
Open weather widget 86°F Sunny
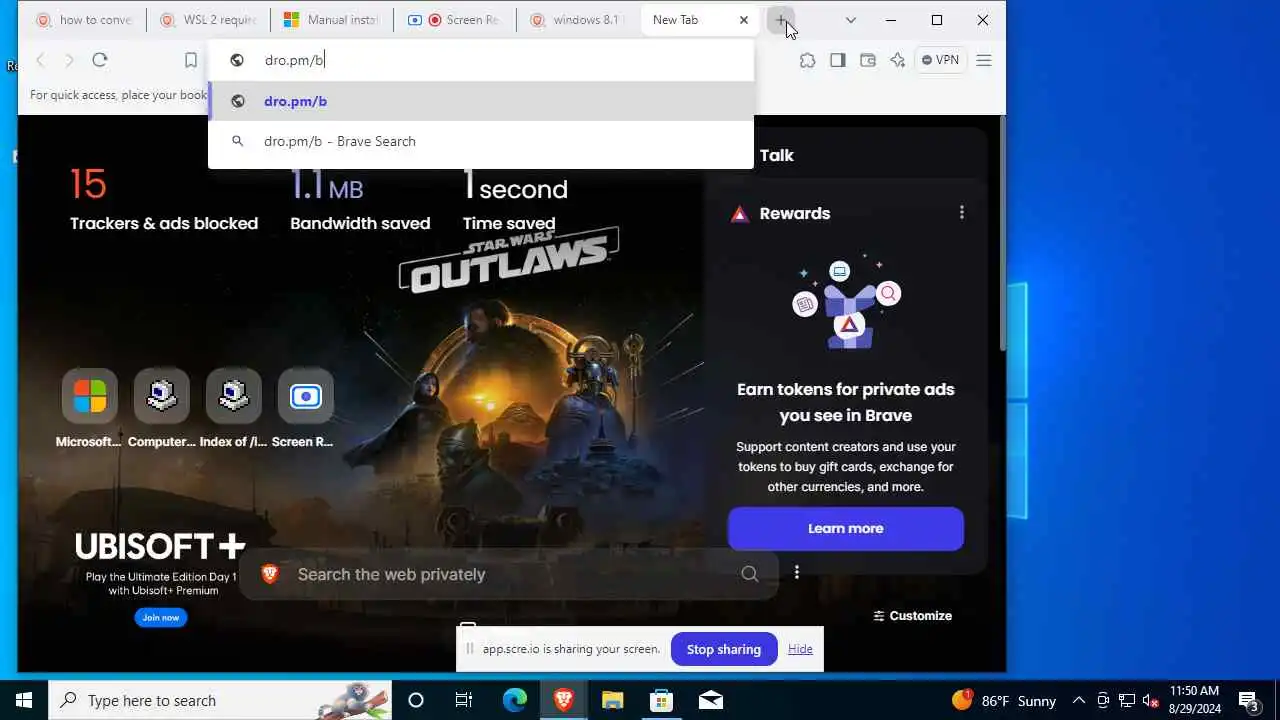coord(1004,700)
